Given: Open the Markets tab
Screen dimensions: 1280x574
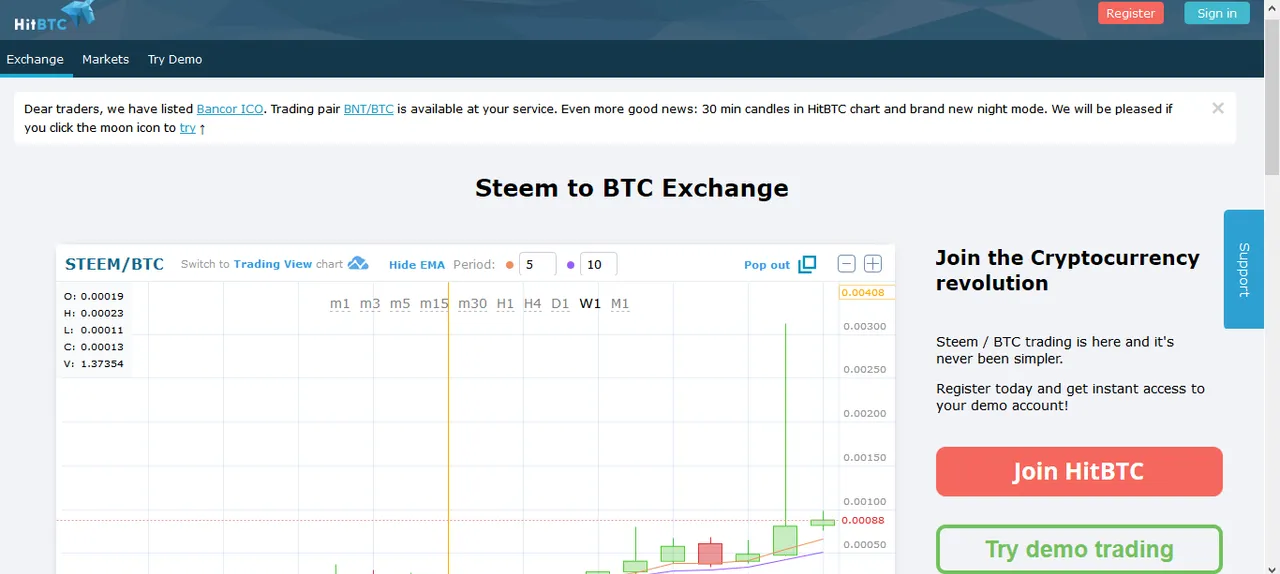Looking at the screenshot, I should tap(105, 59).
